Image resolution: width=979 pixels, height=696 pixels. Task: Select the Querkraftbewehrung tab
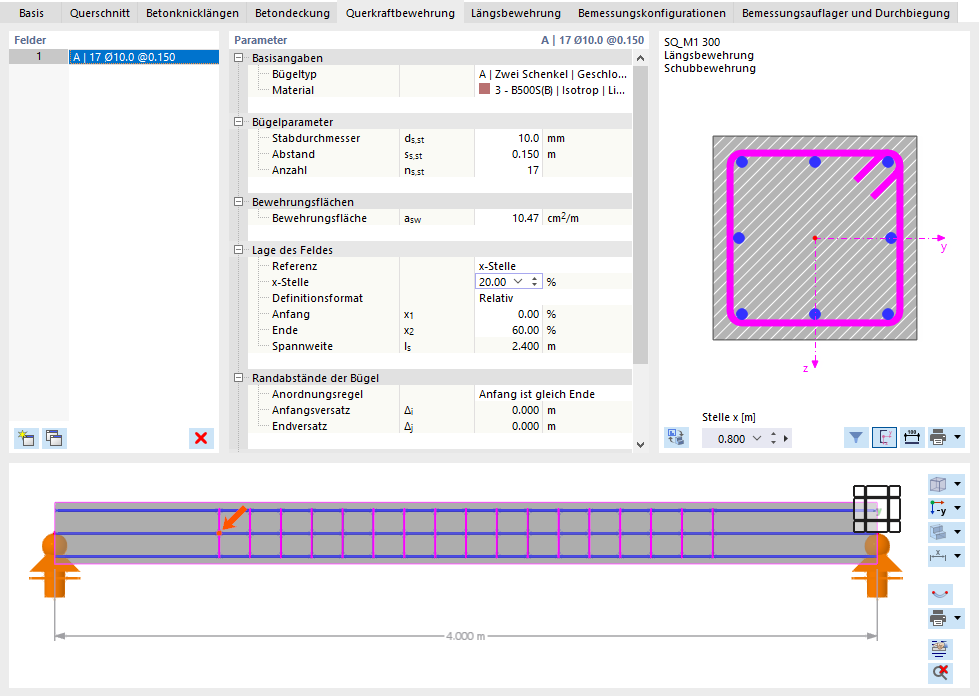click(400, 12)
